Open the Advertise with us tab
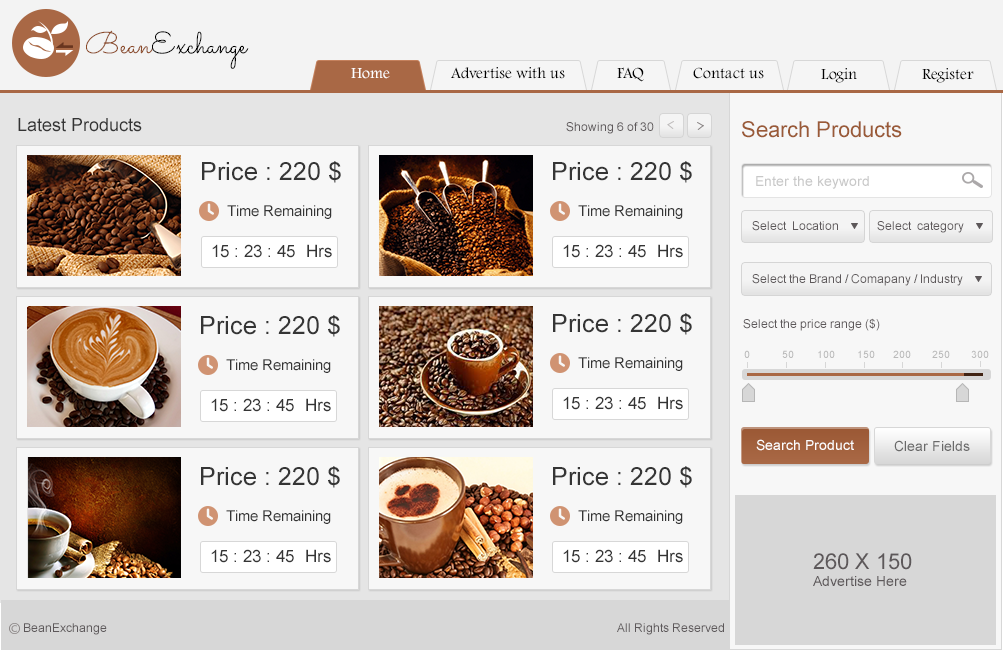The width and height of the screenshot is (1003, 650). tap(508, 75)
